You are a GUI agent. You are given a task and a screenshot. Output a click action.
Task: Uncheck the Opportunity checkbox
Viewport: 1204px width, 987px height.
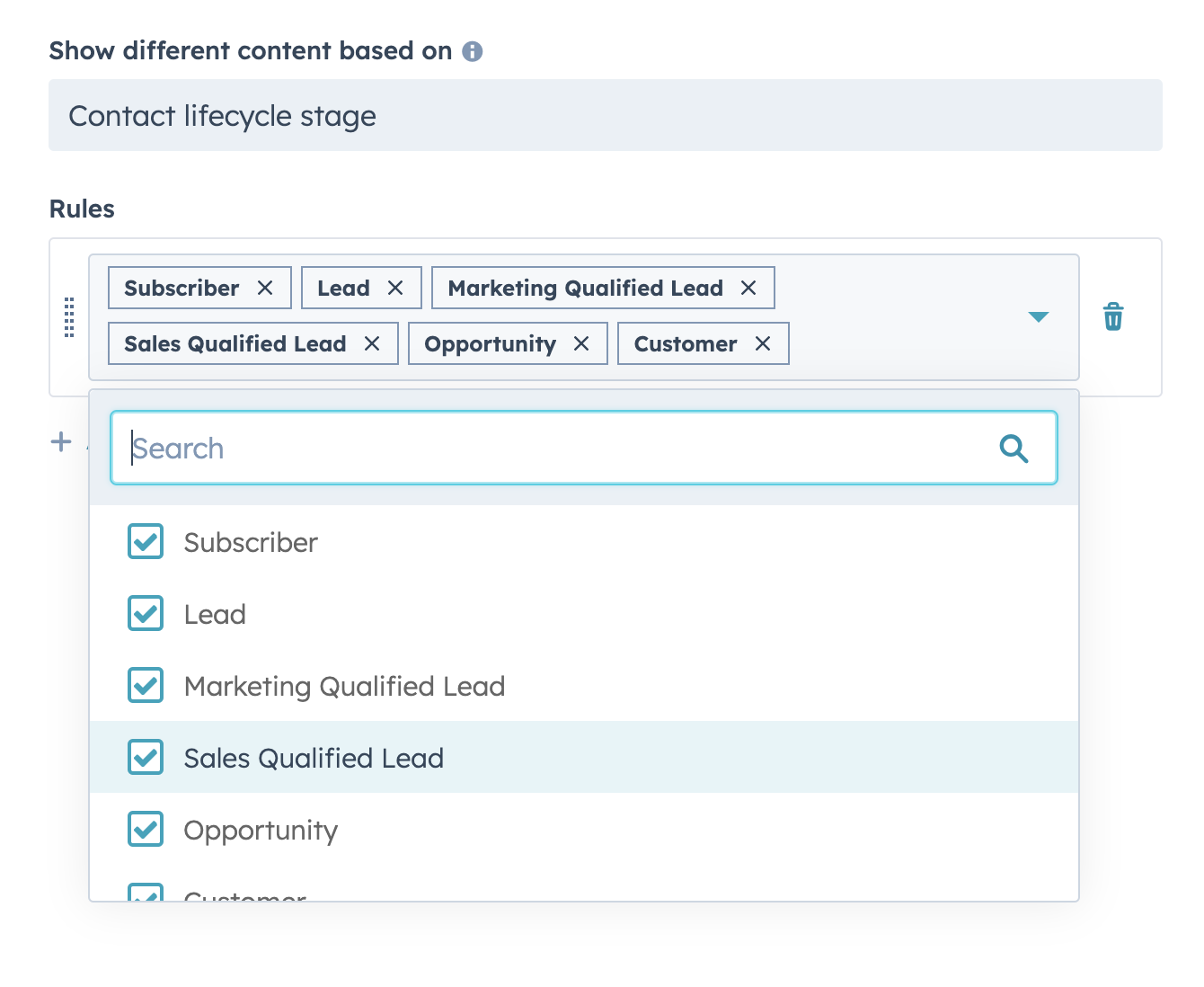[x=145, y=829]
